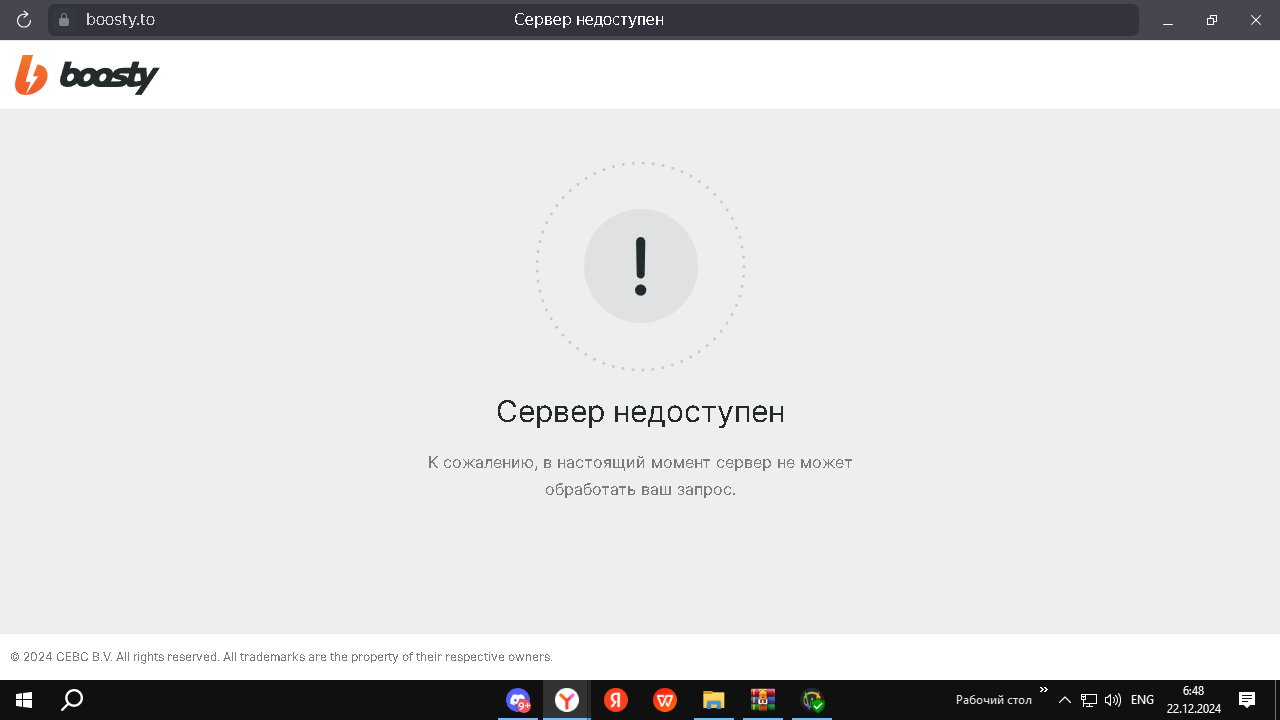Click the padlock site security icon
This screenshot has height=720, width=1280.
point(64,20)
